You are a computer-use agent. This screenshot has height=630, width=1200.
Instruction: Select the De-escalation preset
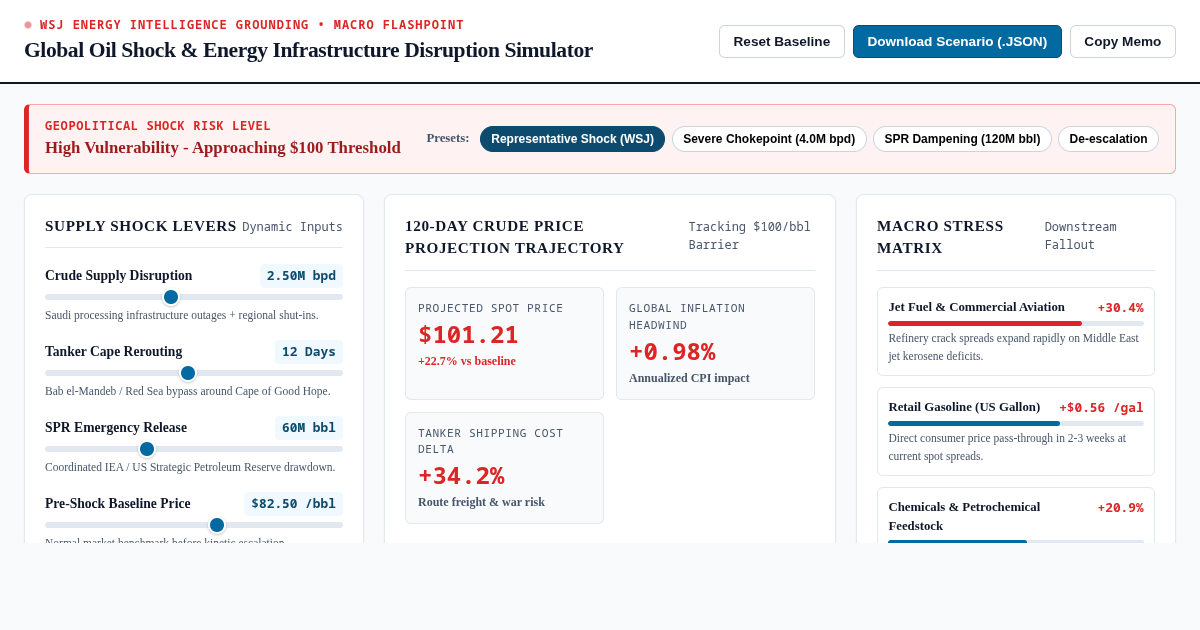click(x=1108, y=139)
